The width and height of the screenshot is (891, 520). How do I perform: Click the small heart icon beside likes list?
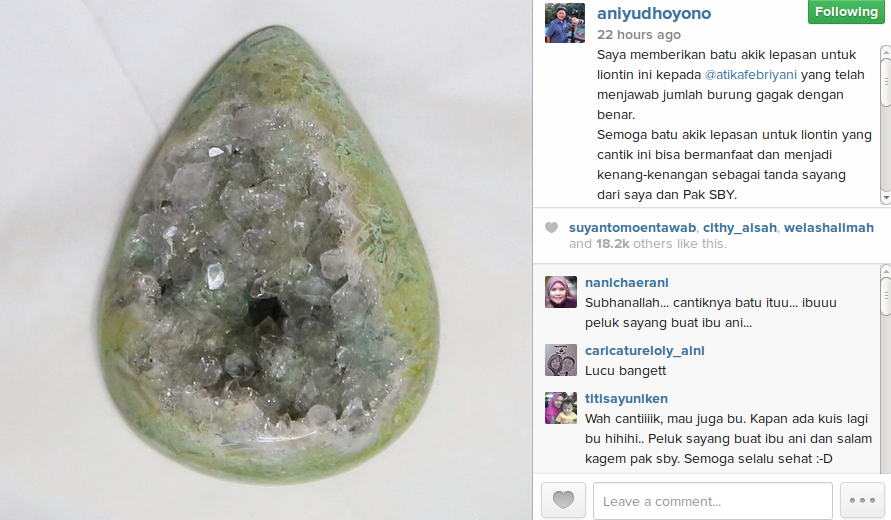pyautogui.click(x=551, y=228)
